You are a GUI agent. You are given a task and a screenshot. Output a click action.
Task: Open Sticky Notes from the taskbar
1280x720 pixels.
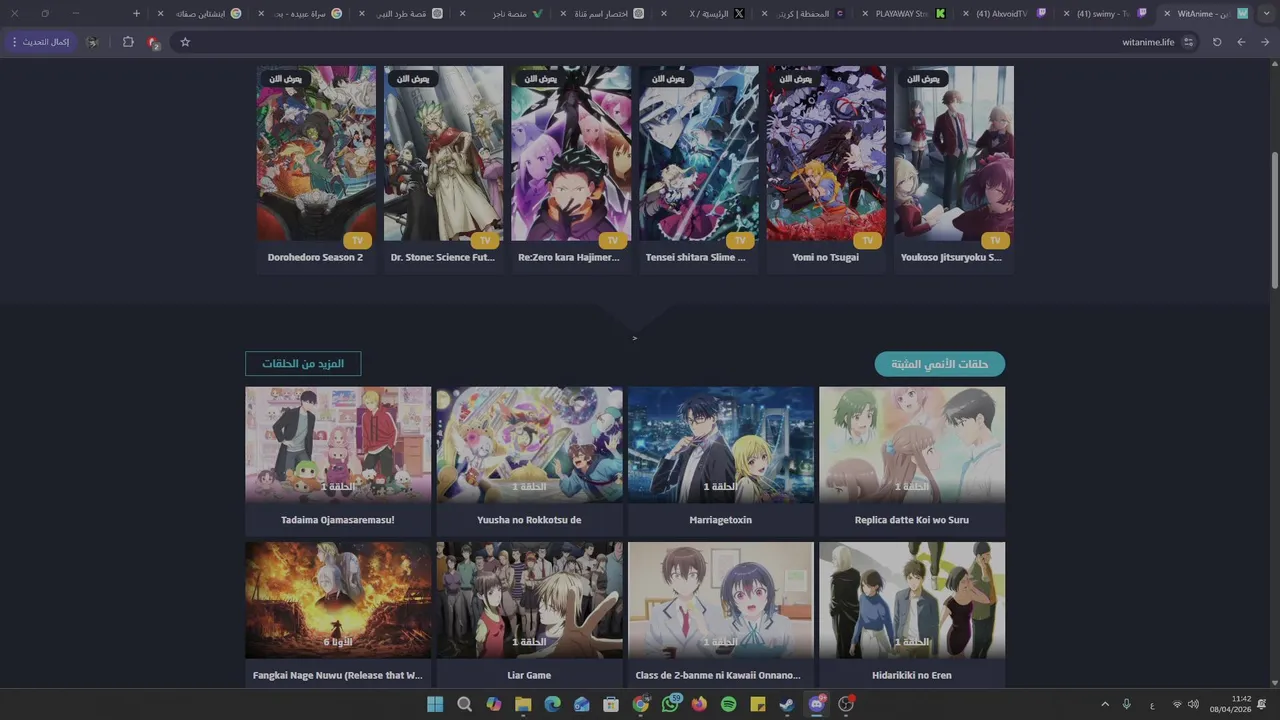[x=758, y=704]
